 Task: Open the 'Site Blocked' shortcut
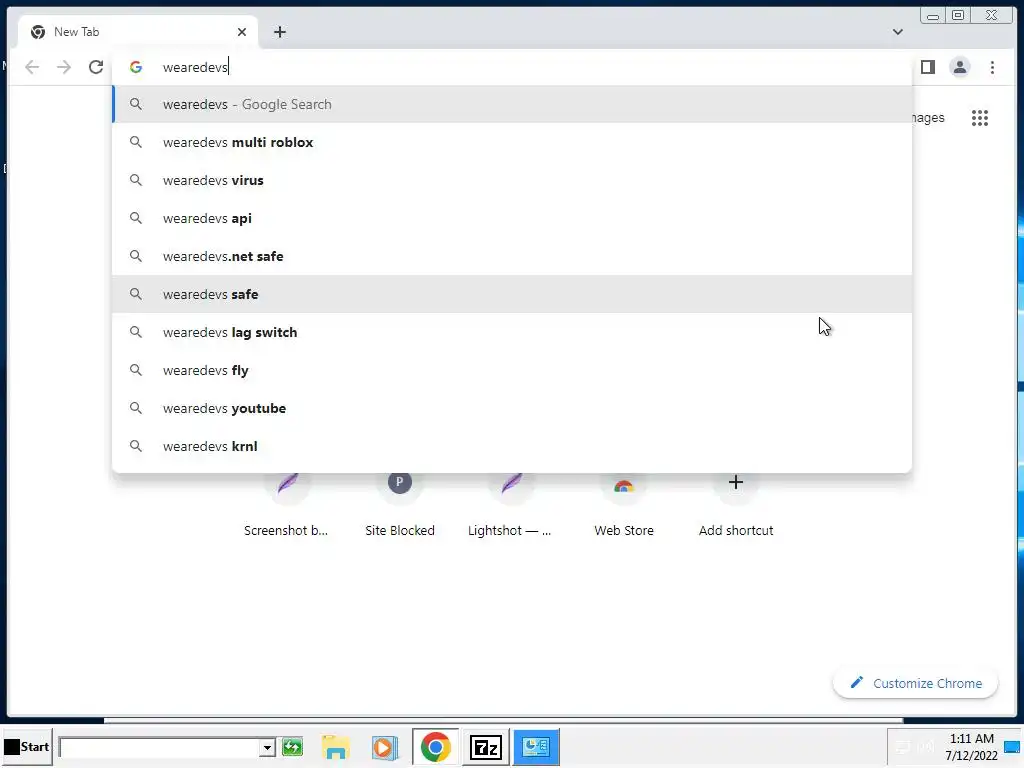click(400, 503)
